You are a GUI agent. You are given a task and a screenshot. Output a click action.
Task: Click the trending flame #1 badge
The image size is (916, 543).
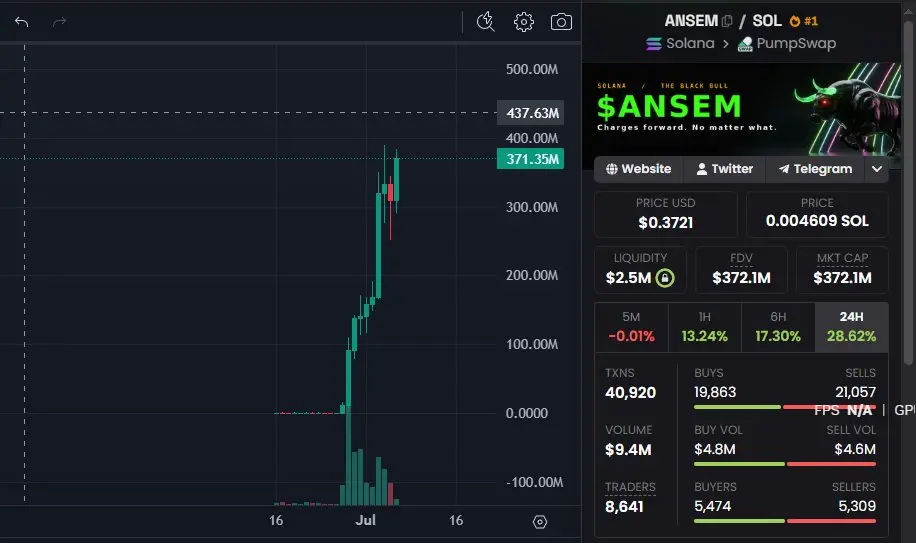[804, 21]
